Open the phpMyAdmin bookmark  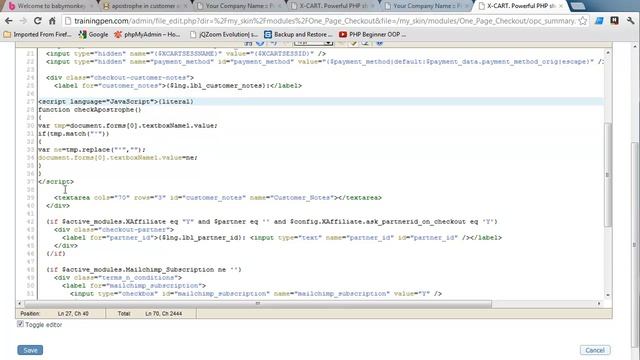(x=147, y=35)
